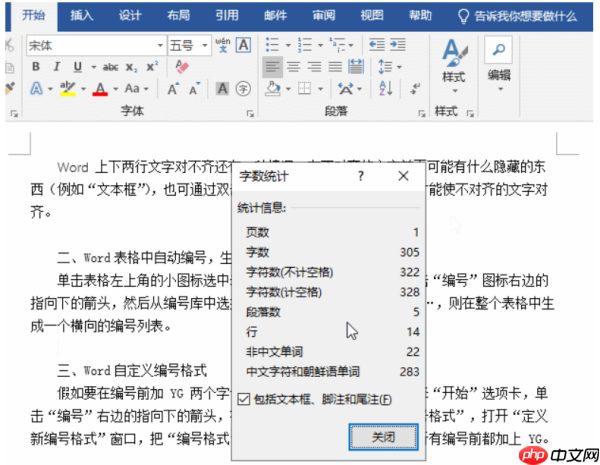
Task: Switch to the 视图 tab
Action: pos(372,16)
